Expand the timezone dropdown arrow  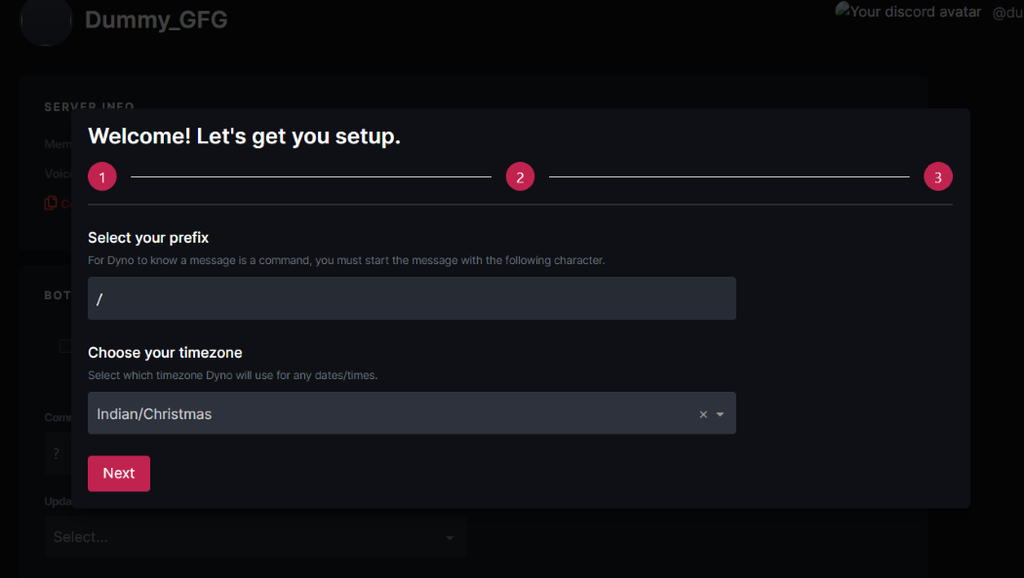(720, 414)
